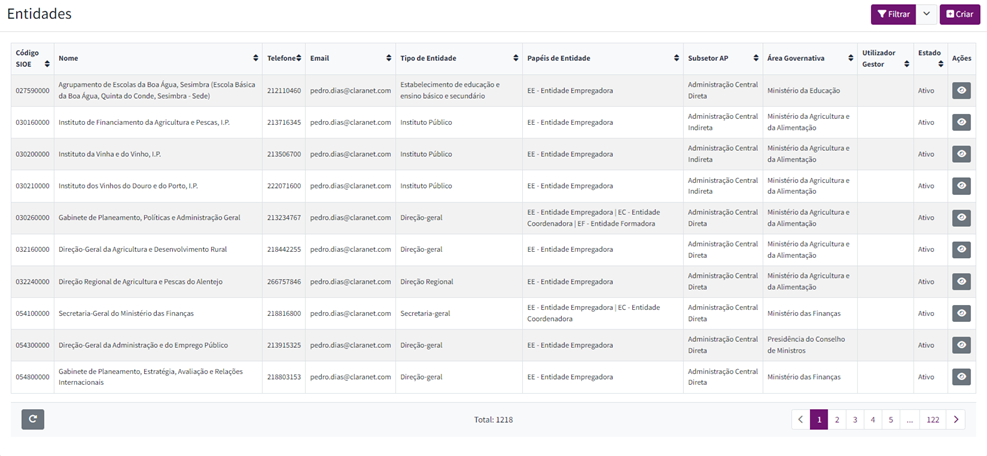This screenshot has height=456, width=987.
Task: Click the pagination ellipsis
Action: coord(910,419)
